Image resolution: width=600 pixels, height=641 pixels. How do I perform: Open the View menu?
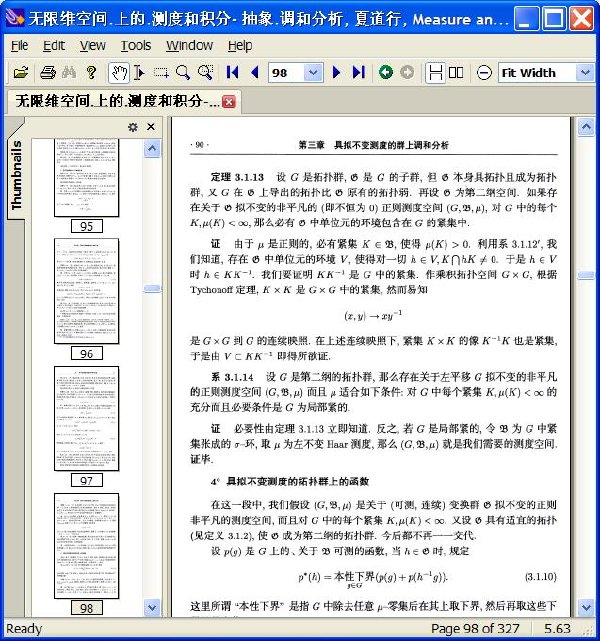point(93,46)
